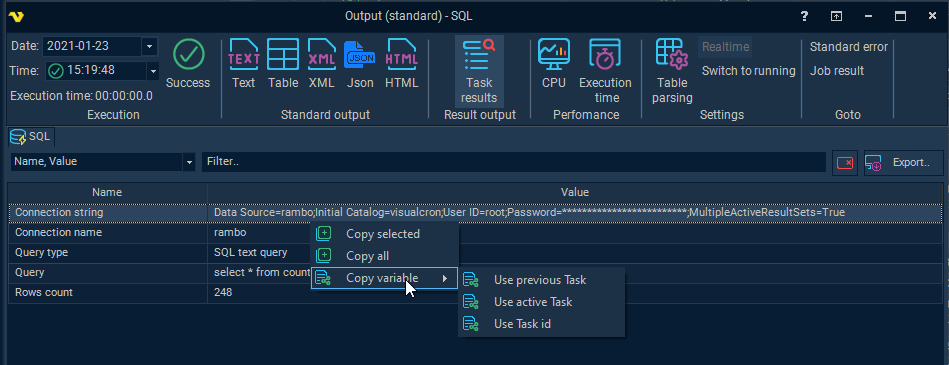Select the Query type row
This screenshot has width=949, height=365.
click(x=475, y=253)
